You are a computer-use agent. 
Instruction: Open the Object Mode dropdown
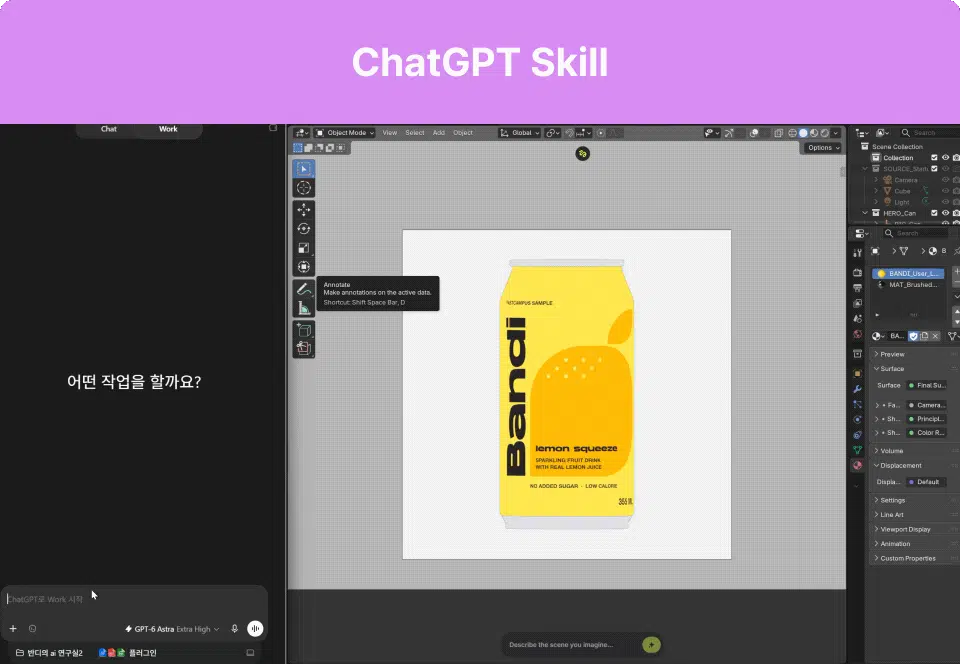pos(345,133)
